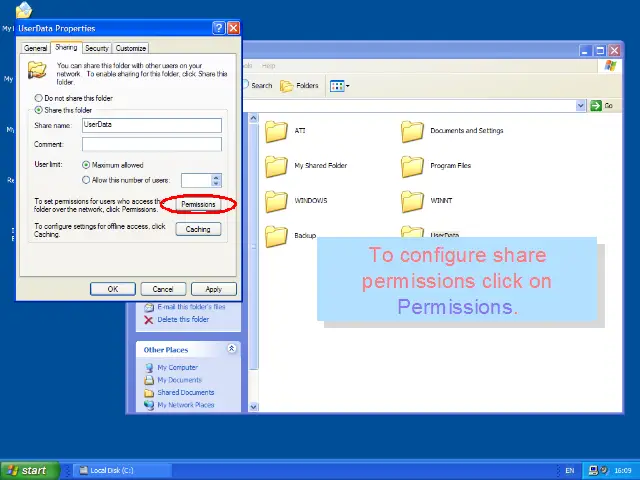
Task: Switch to the Security tab
Action: point(97,48)
